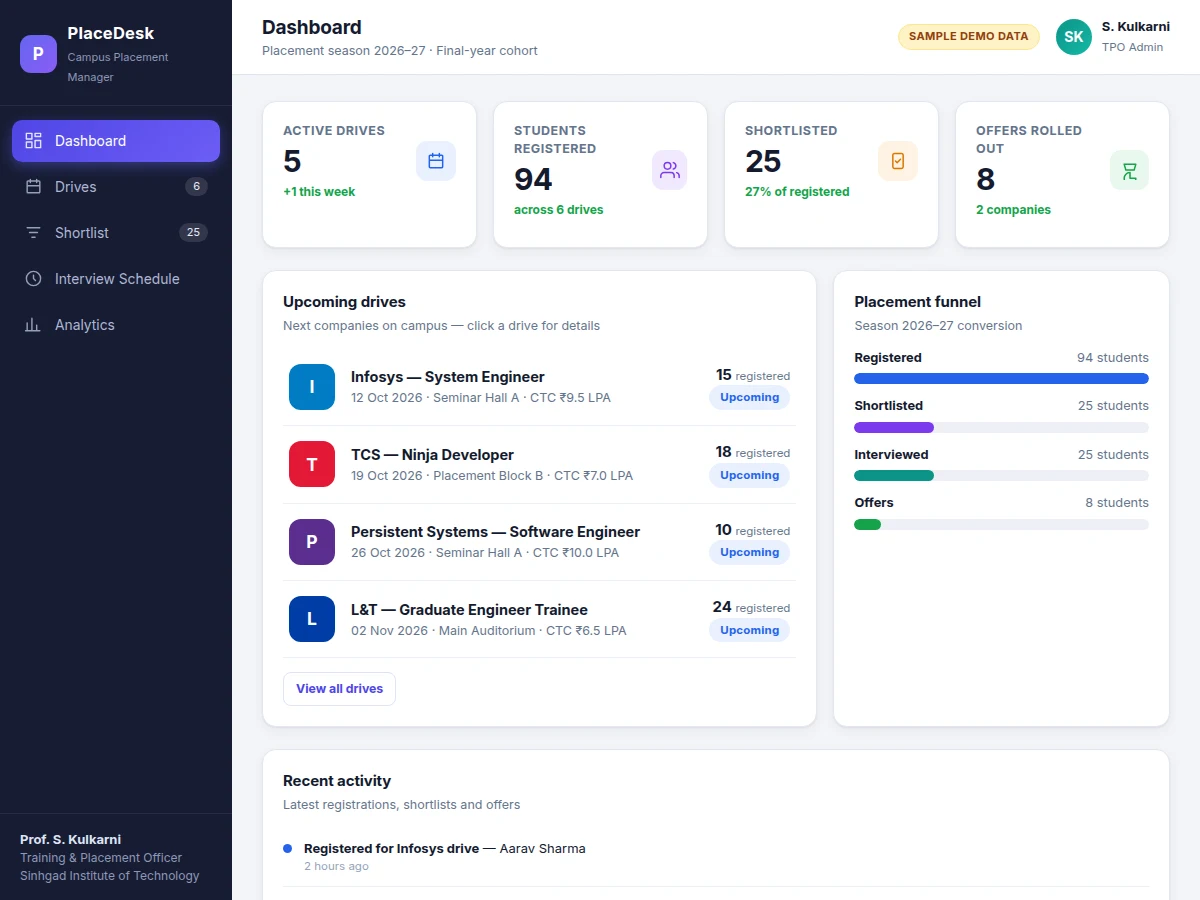Click the Offers Rolled Out award icon
1200x900 pixels.
pos(1129,170)
